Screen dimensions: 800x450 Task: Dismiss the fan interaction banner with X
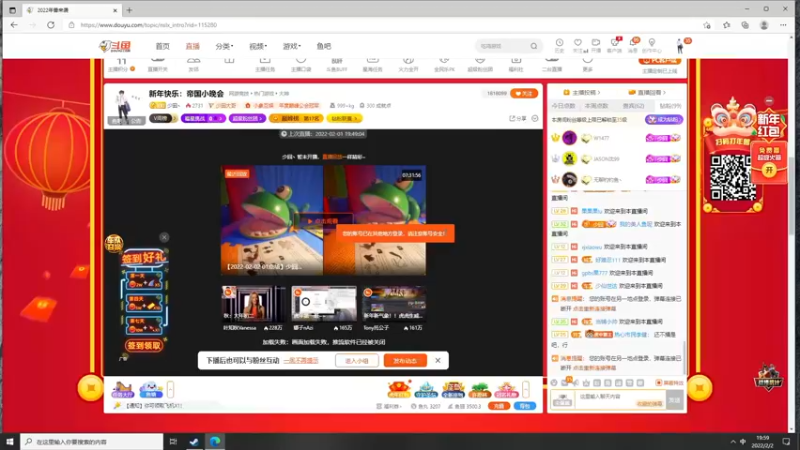coord(438,360)
